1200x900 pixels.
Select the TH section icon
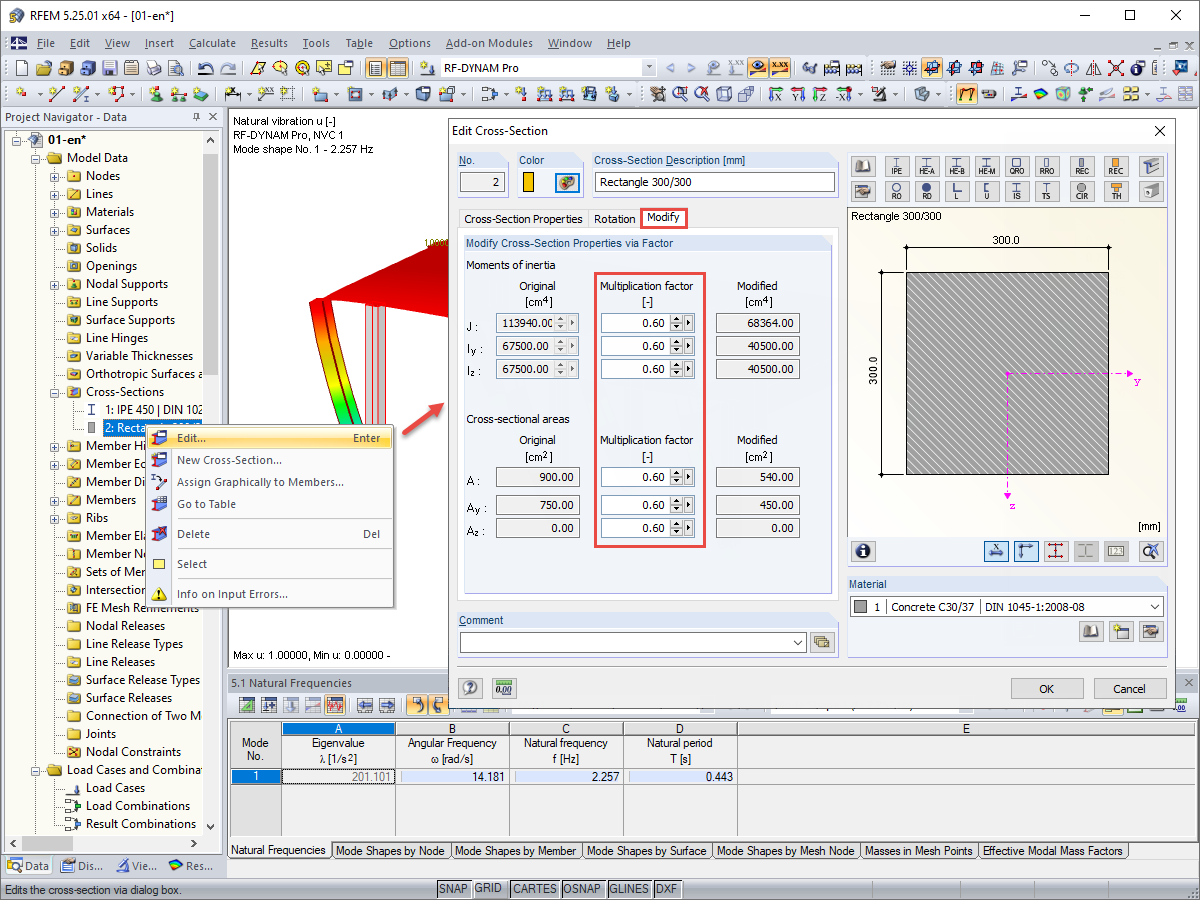click(1116, 191)
